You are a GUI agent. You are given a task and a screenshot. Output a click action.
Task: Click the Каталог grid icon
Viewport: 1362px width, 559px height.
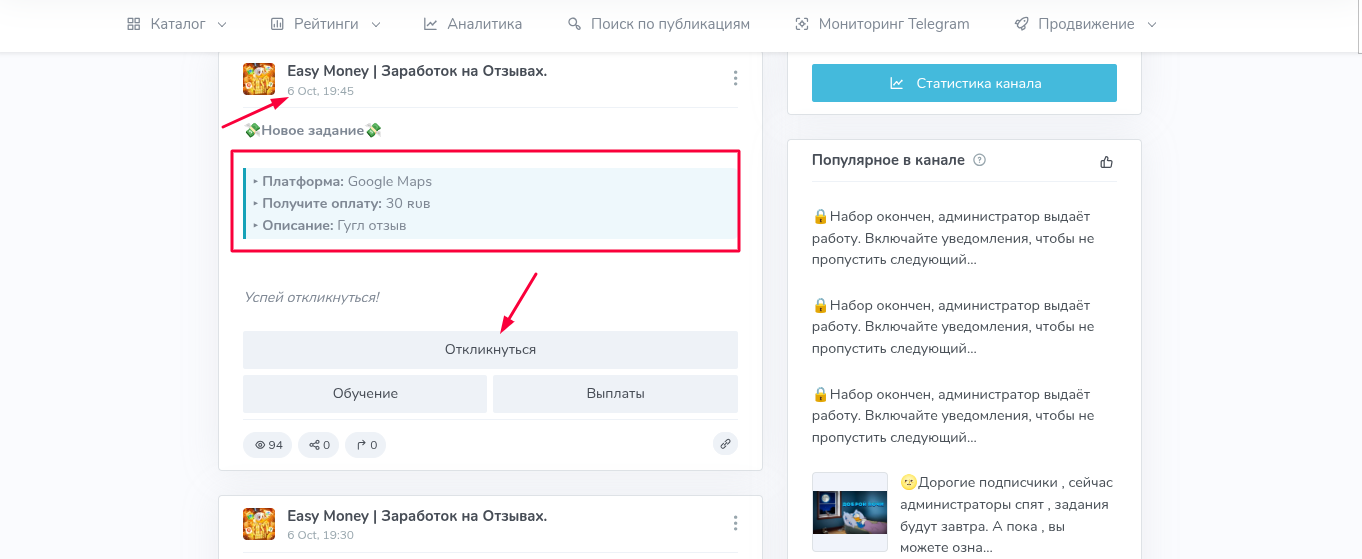click(x=134, y=24)
